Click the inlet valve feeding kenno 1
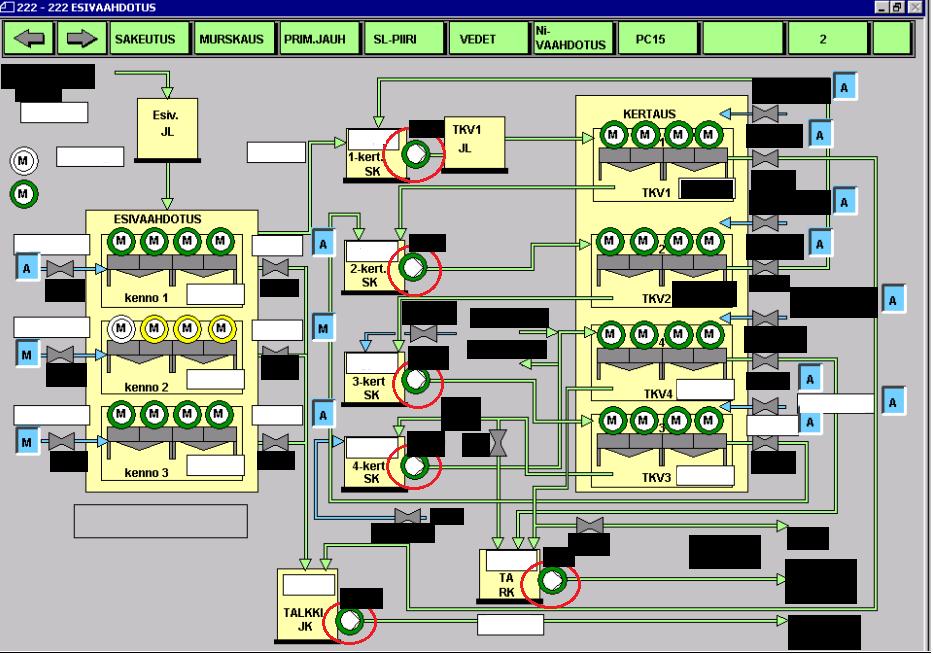 [60, 269]
